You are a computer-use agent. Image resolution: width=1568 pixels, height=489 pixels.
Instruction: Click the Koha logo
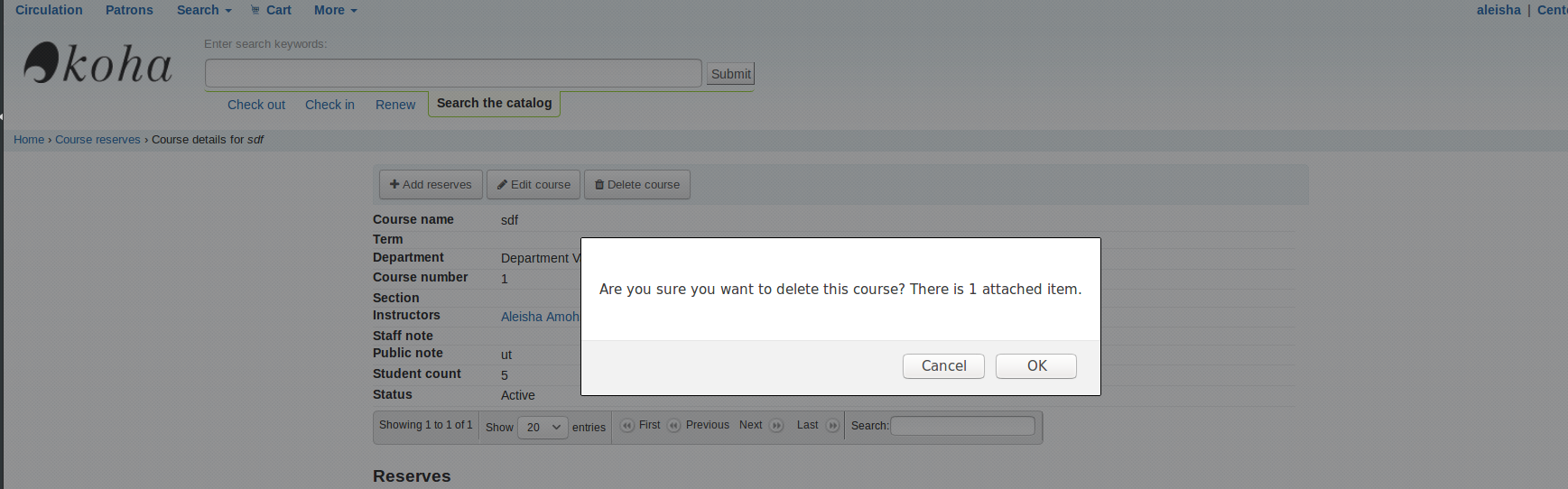tap(97, 64)
